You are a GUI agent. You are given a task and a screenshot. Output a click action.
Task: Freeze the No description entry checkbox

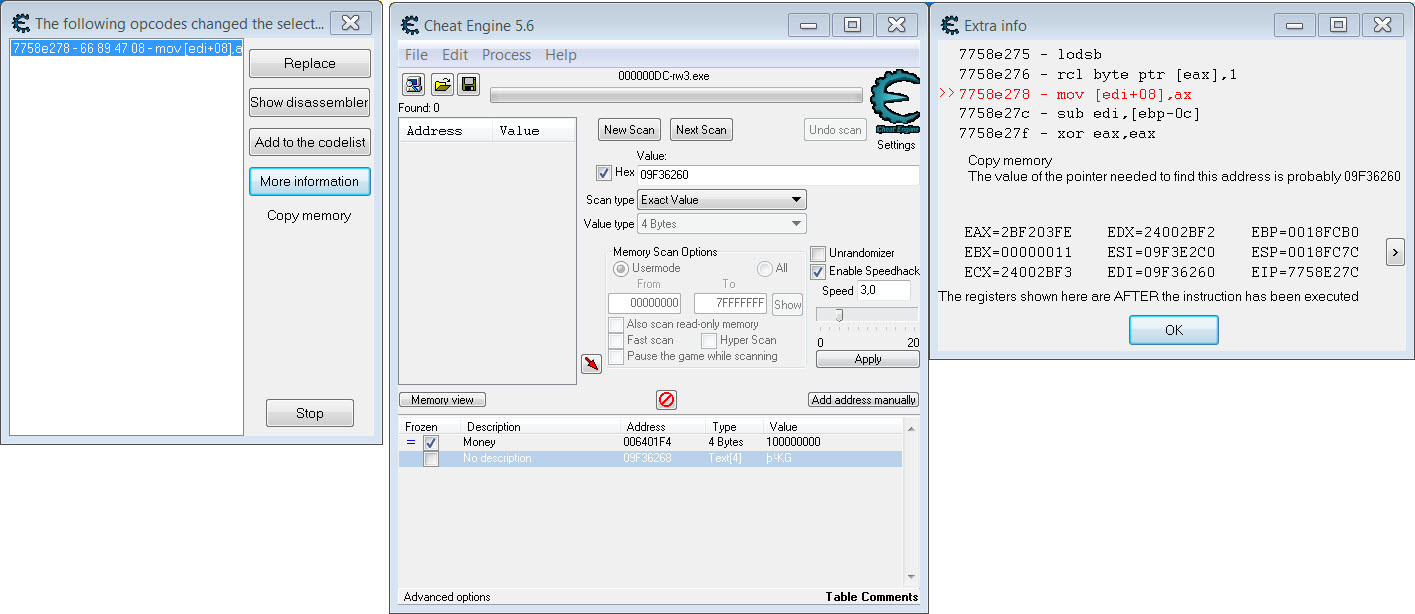(431, 459)
